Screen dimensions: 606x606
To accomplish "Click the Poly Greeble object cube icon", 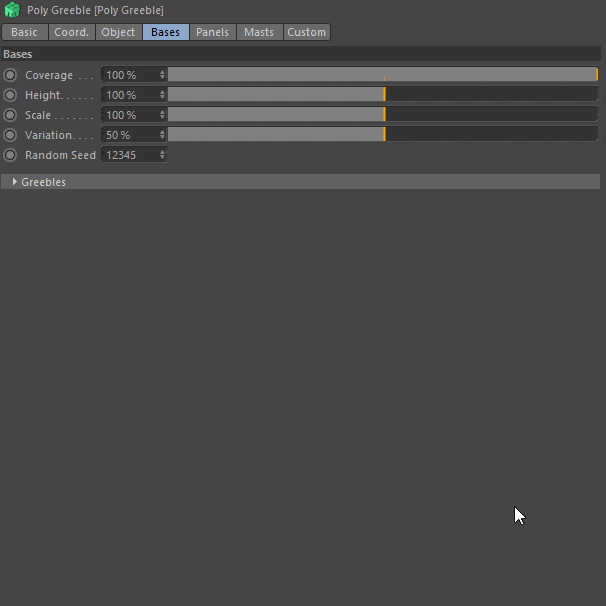I will 12,10.
